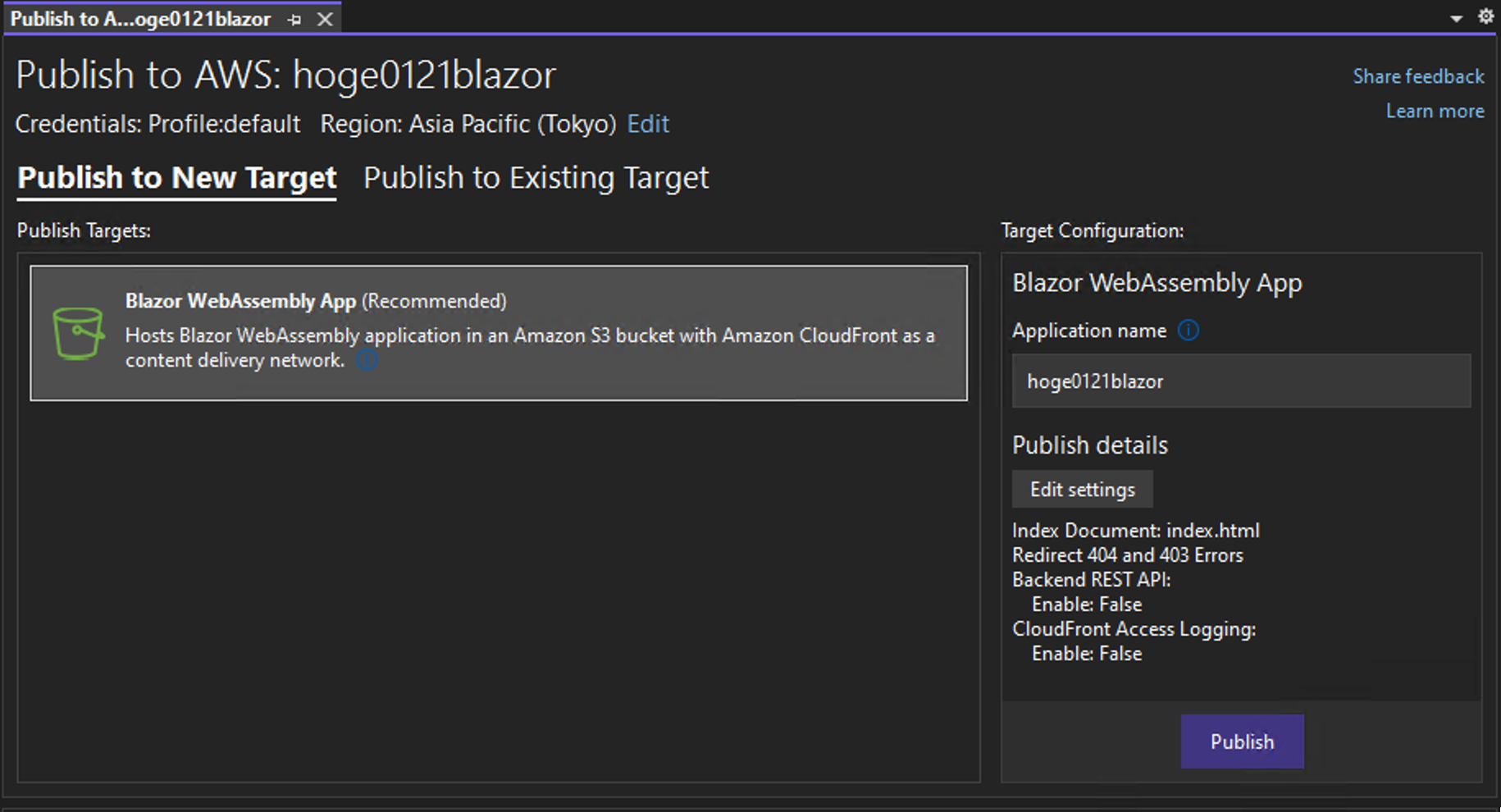
Task: Click the Redirect 404 and 403 Errors text
Action: pos(1127,555)
